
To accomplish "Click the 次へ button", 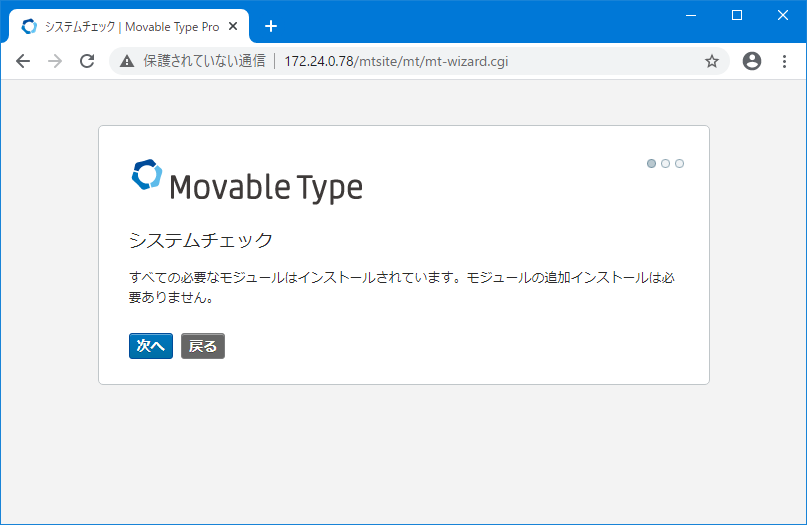I will [151, 346].
